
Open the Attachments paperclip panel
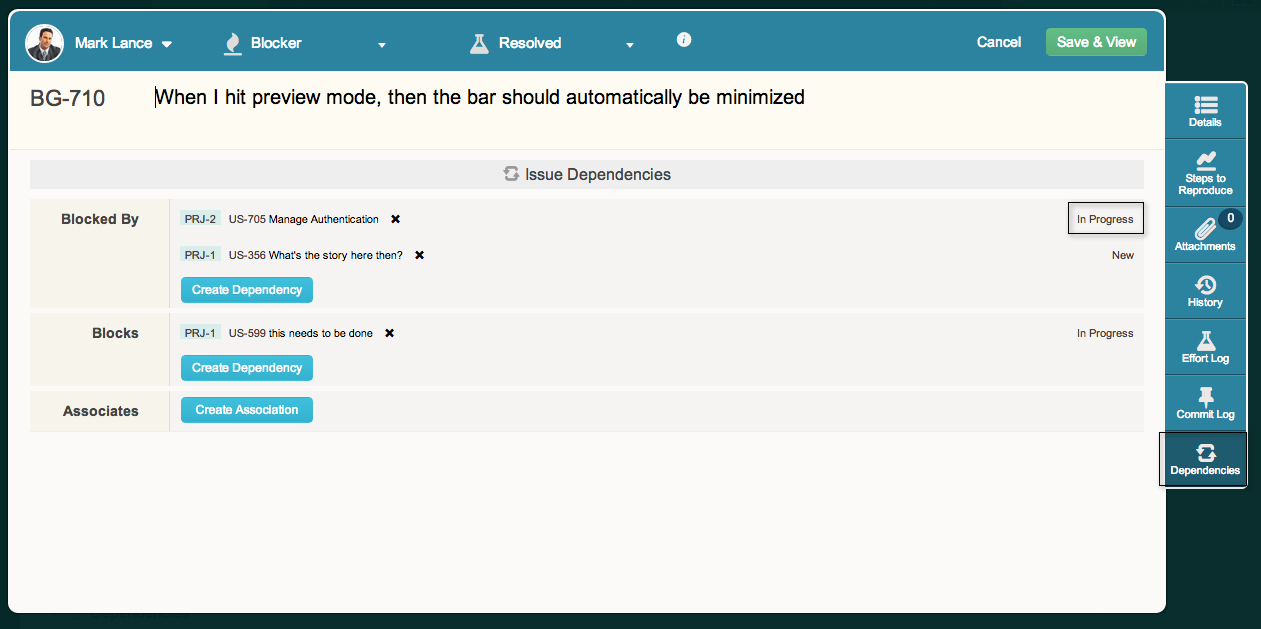[x=1205, y=234]
